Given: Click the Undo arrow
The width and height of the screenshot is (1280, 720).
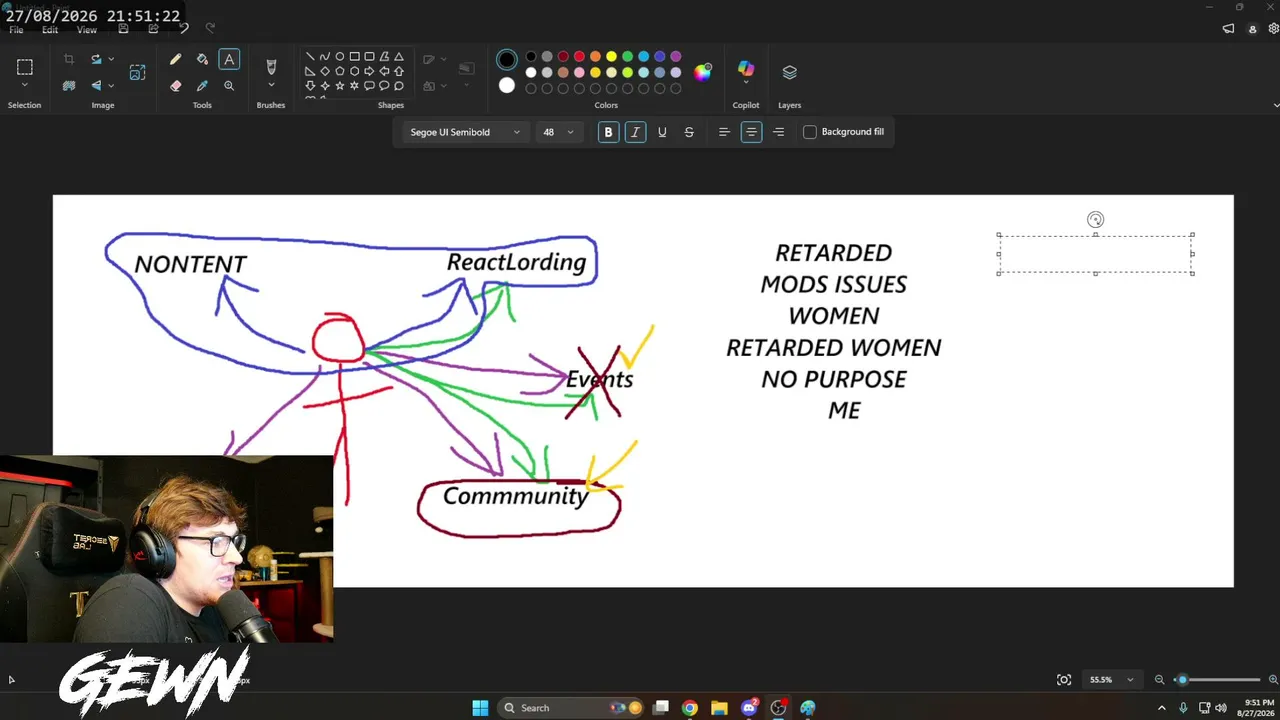Looking at the screenshot, I should click(184, 28).
